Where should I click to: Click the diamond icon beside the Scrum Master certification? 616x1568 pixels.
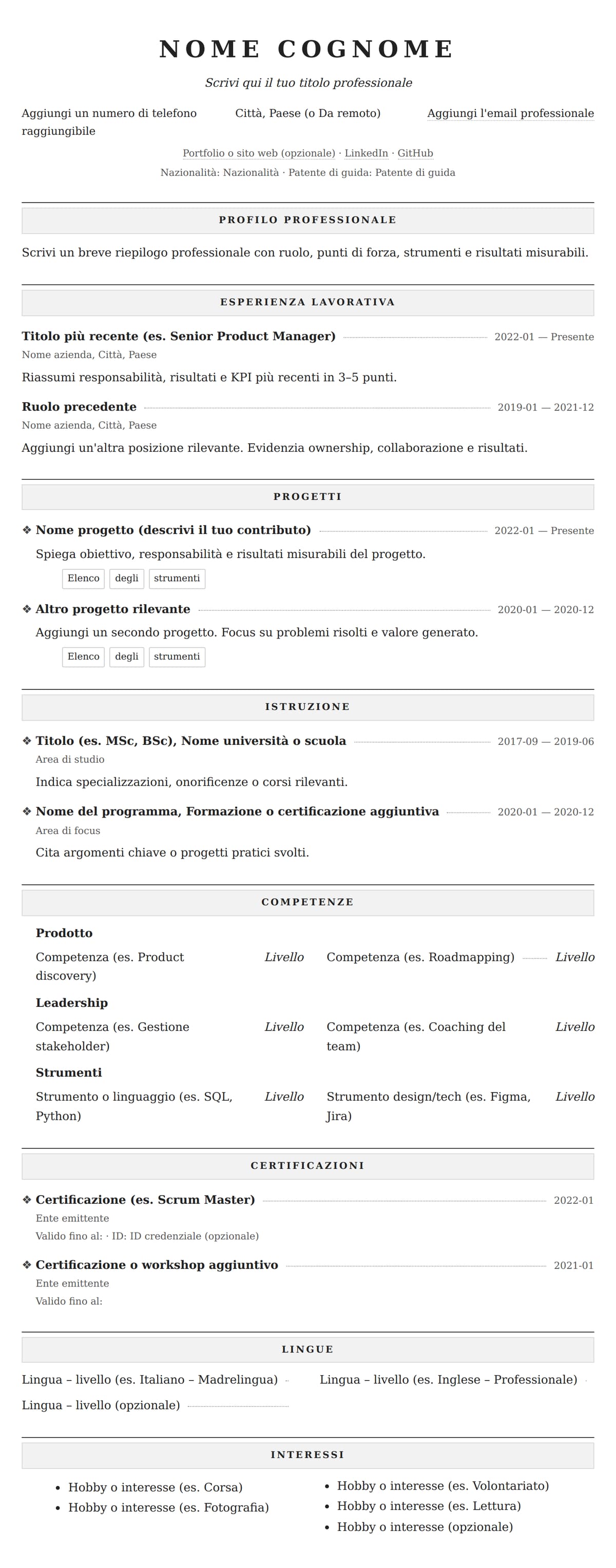[27, 1200]
